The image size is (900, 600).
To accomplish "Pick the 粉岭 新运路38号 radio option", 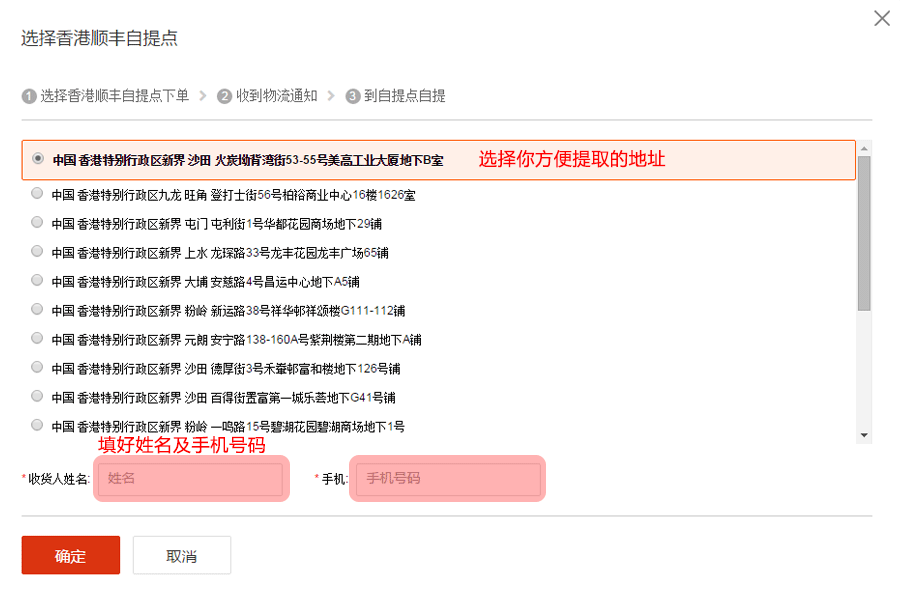I will click(x=37, y=309).
